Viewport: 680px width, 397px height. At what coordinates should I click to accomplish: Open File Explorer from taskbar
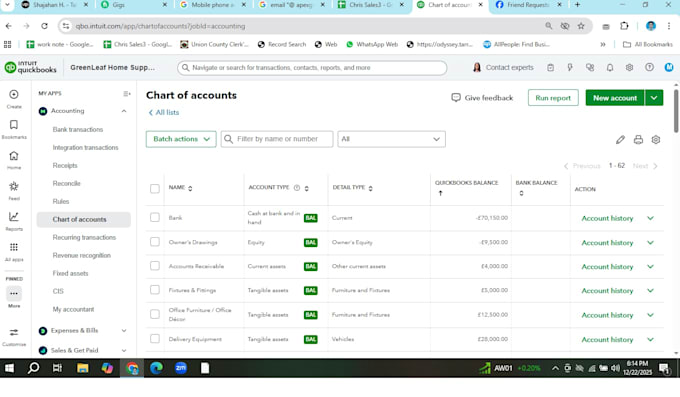(x=82, y=368)
